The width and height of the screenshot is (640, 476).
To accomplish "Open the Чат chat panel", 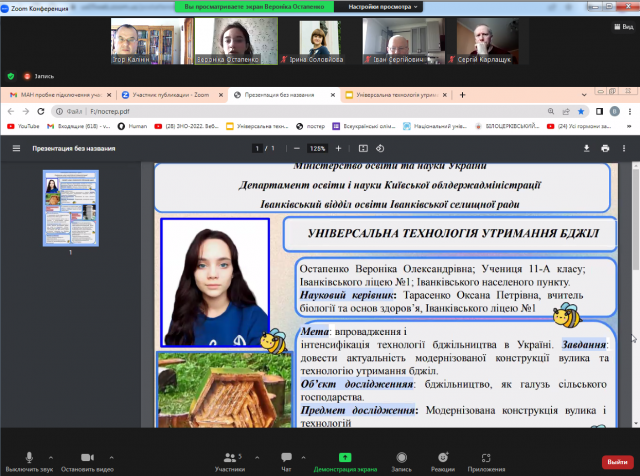I will coord(286,456).
